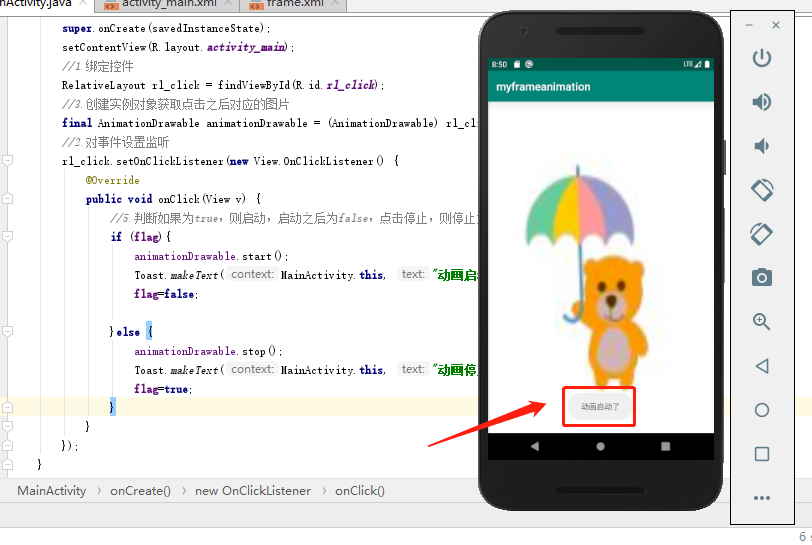This screenshot has height=545, width=812.
Task: Close the emulator toolbar window
Action: pos(776,25)
